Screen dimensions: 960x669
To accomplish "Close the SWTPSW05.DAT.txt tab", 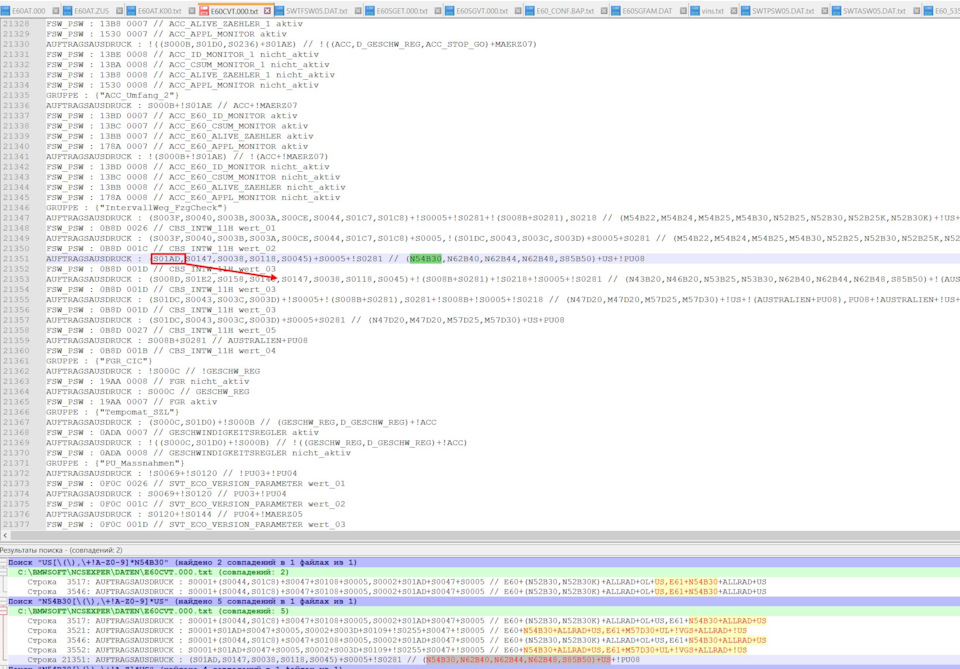I will tap(825, 11).
